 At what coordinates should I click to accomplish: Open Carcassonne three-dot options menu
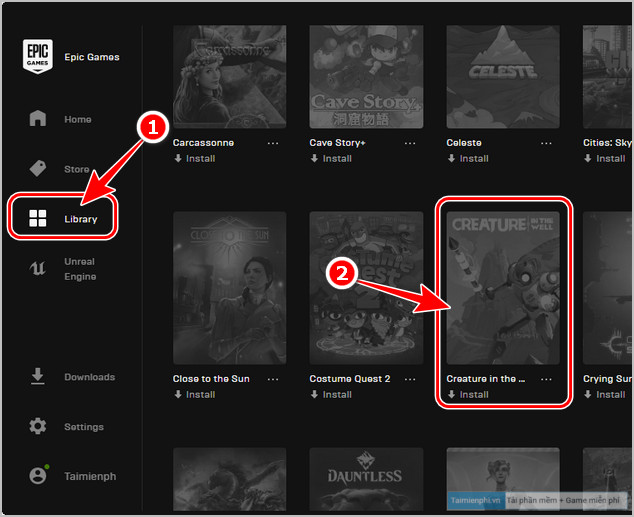coord(273,143)
